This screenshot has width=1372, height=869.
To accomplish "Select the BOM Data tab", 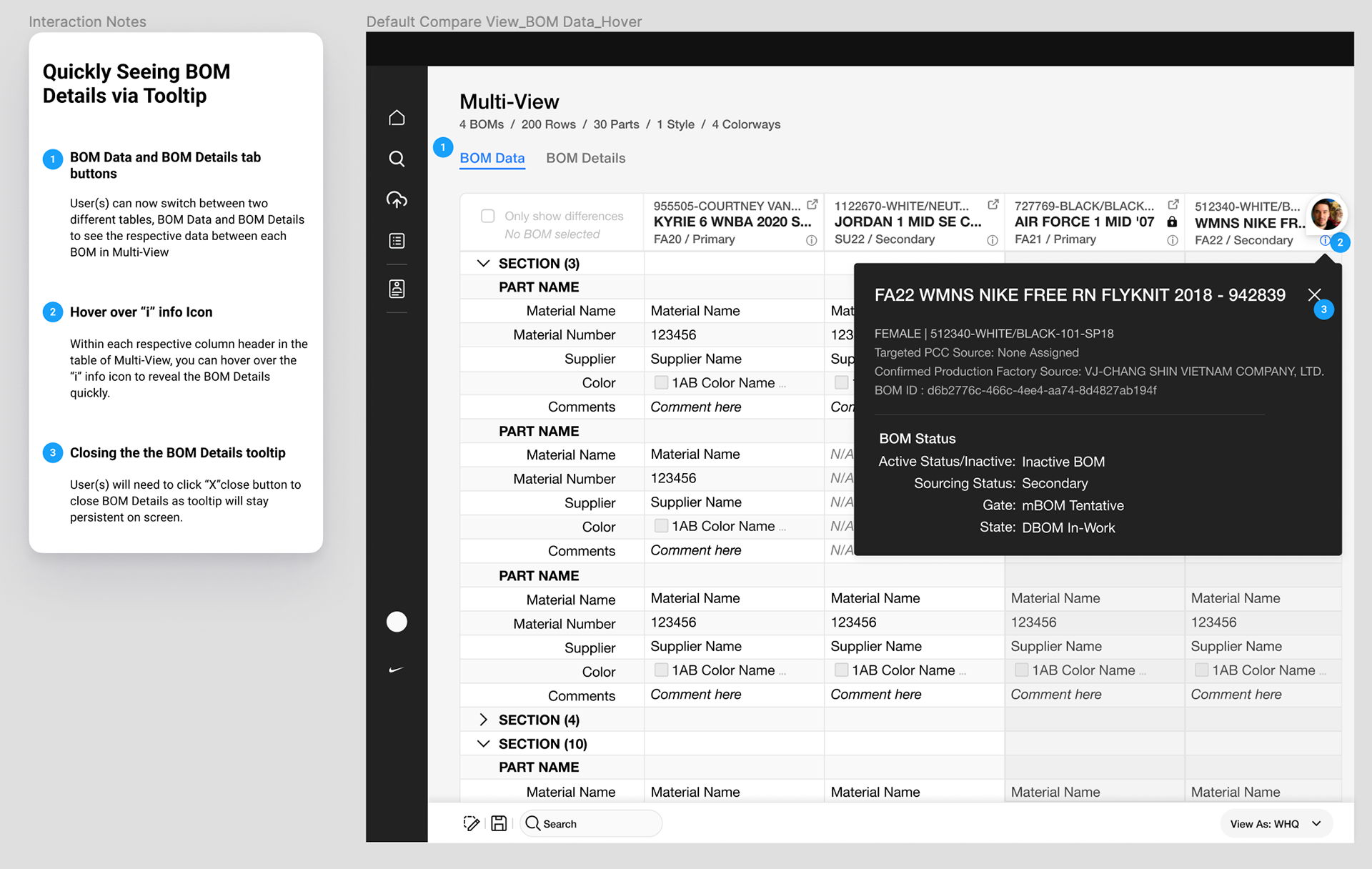I will pyautogui.click(x=492, y=158).
